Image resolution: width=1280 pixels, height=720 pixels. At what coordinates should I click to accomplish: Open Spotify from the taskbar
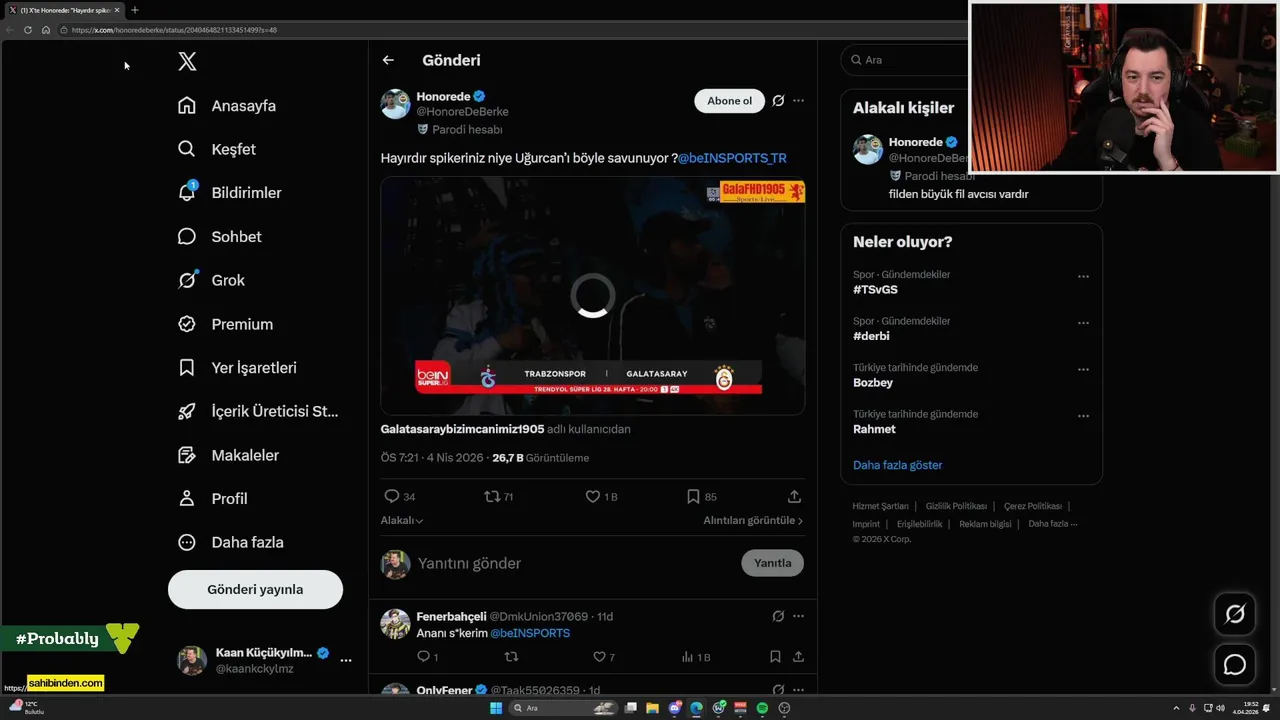click(x=762, y=708)
